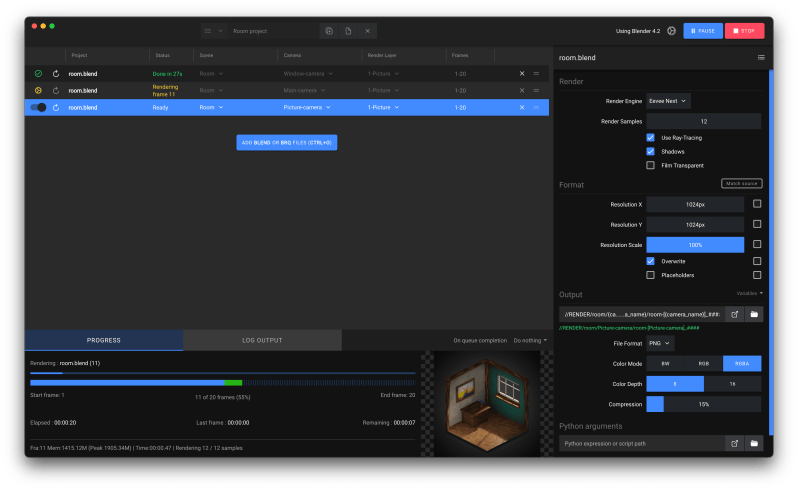
Task: Adjust the Compression 15% slider
Action: [704, 404]
